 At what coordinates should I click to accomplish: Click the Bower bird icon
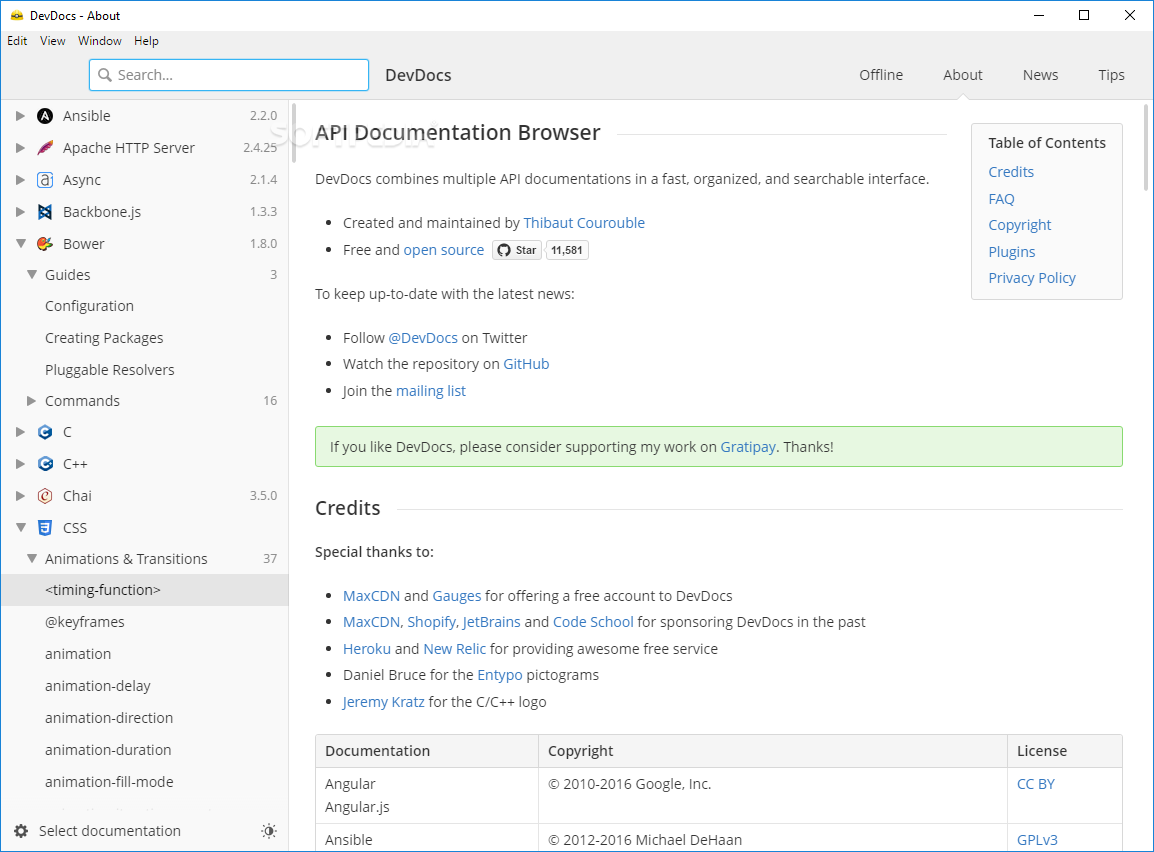click(x=45, y=244)
